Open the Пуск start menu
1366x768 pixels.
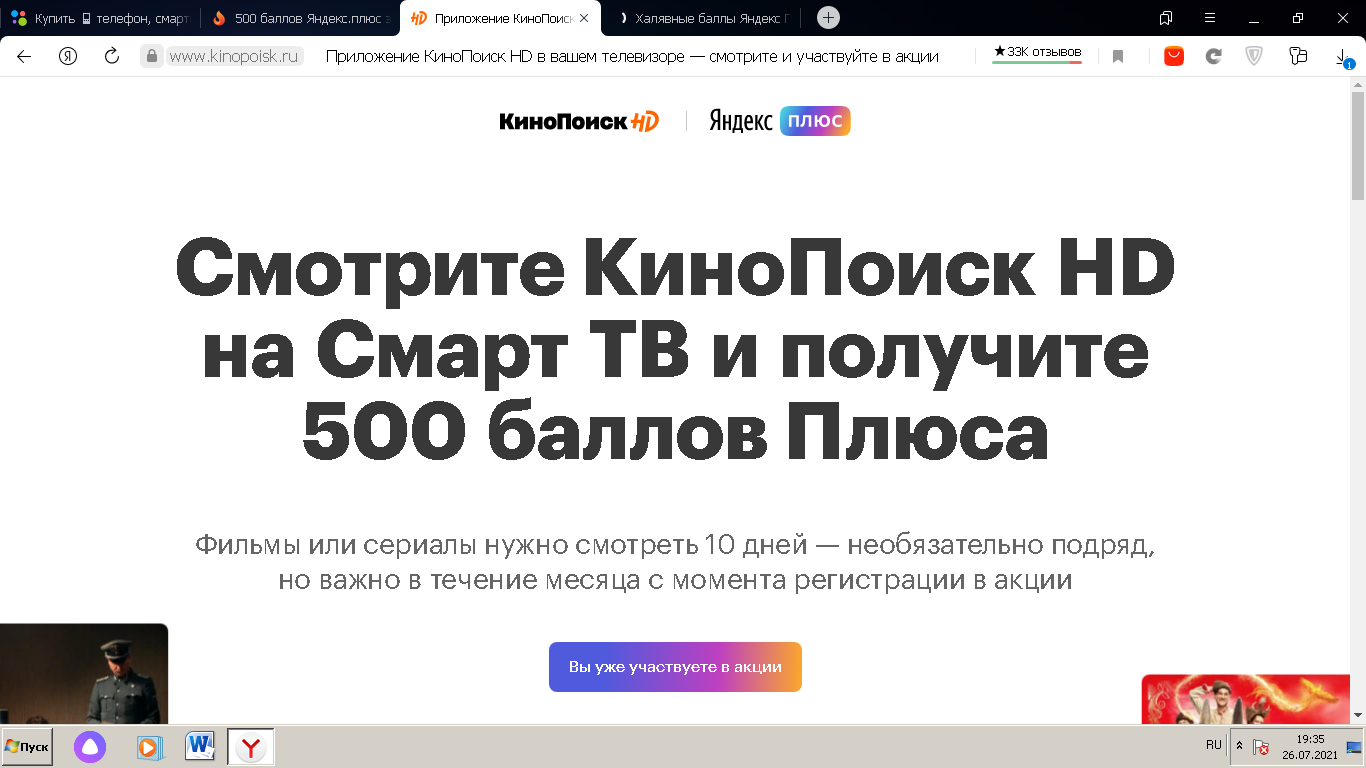[x=27, y=747]
